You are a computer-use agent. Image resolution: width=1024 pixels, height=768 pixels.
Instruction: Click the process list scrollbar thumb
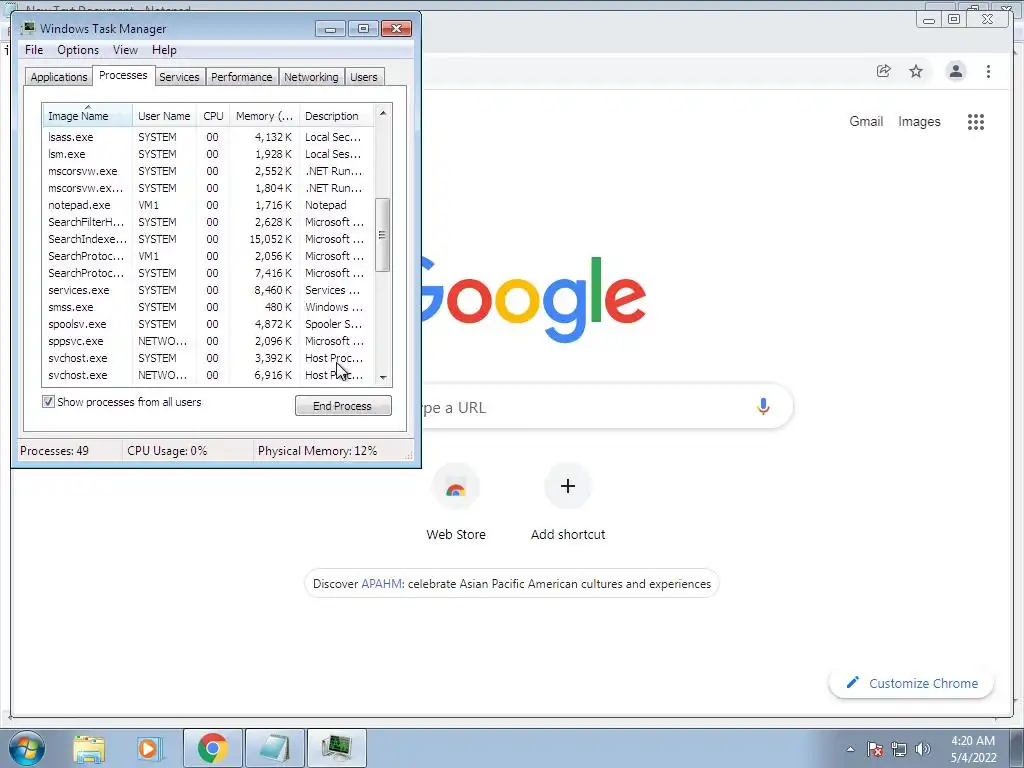[383, 234]
